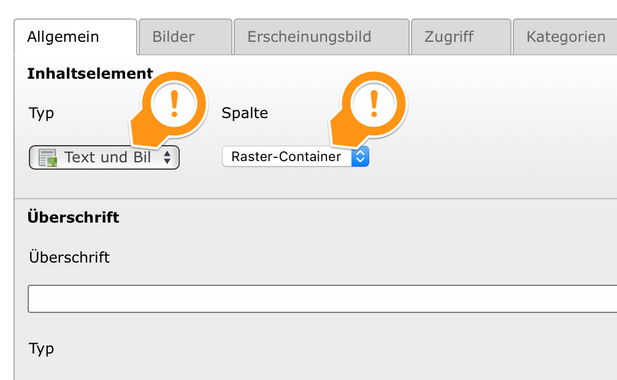Click the Typ label under Inhaltselement
The width and height of the screenshot is (617, 380).
[41, 114]
